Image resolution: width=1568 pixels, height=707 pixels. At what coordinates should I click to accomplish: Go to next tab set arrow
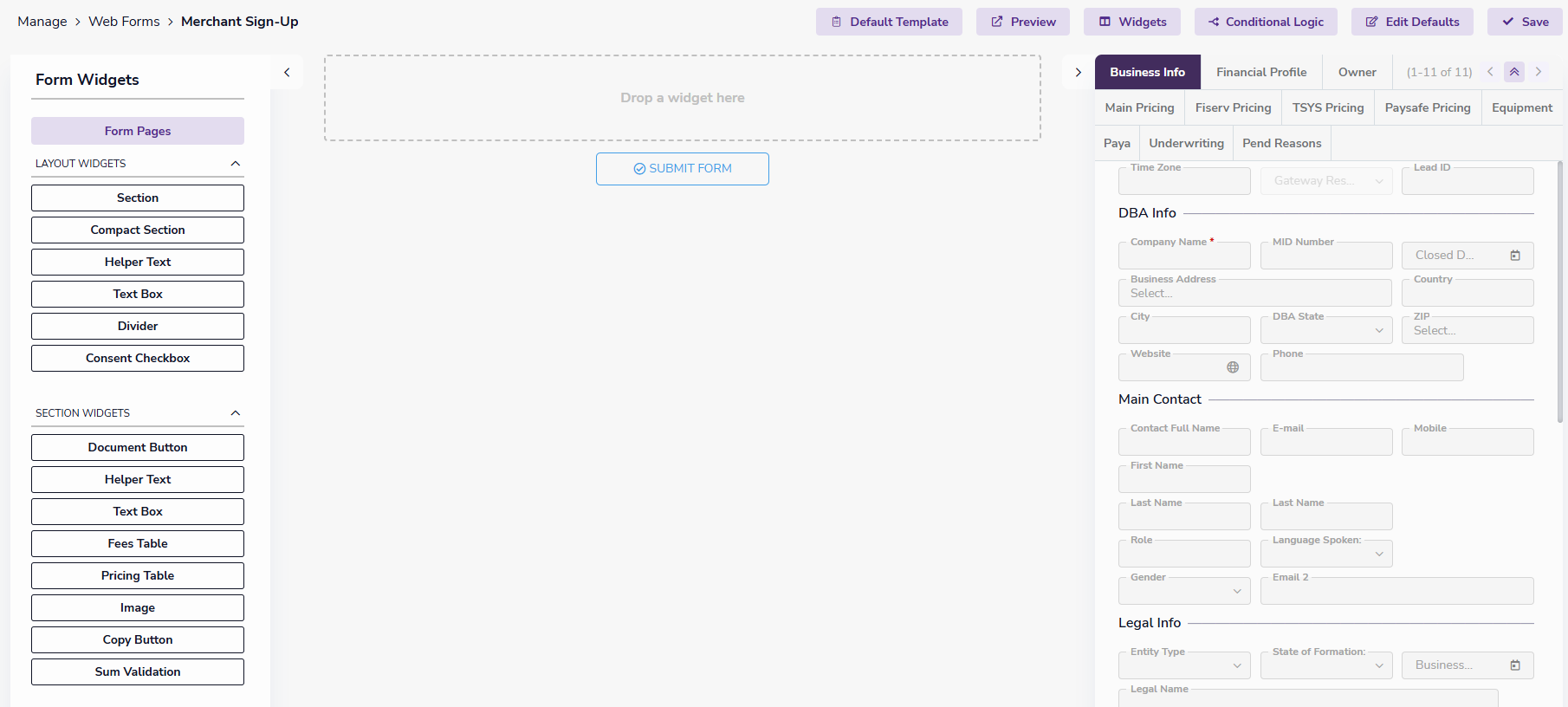pos(1539,72)
